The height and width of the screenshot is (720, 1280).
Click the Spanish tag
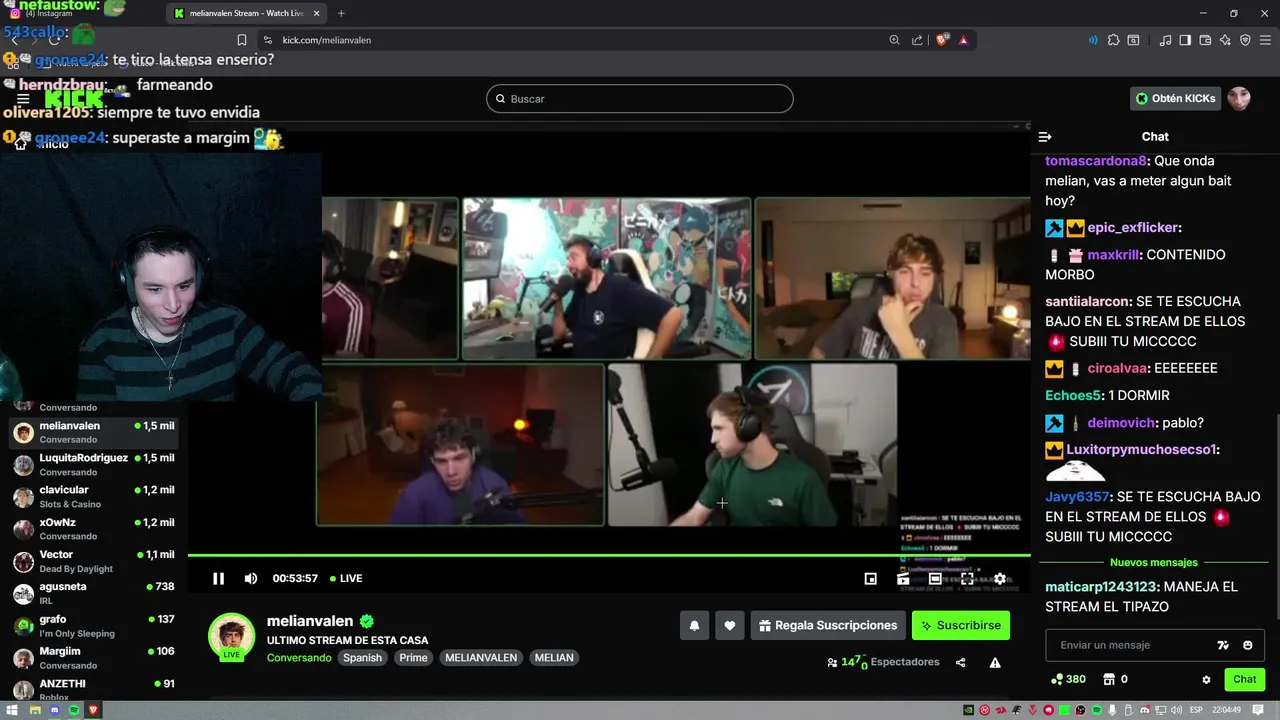(x=363, y=658)
